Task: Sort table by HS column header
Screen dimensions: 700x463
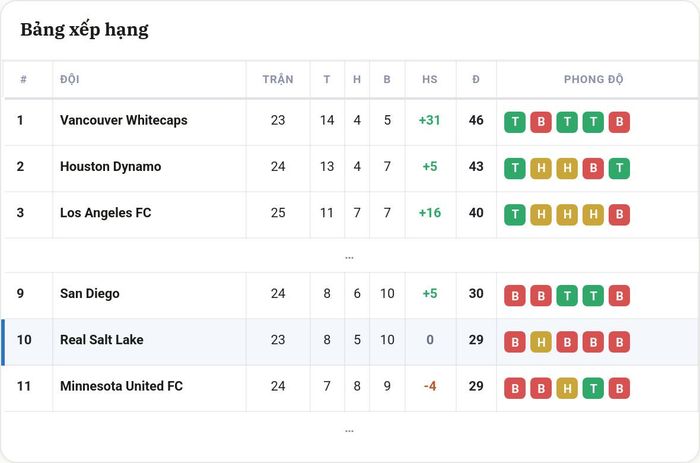Action: [429, 79]
